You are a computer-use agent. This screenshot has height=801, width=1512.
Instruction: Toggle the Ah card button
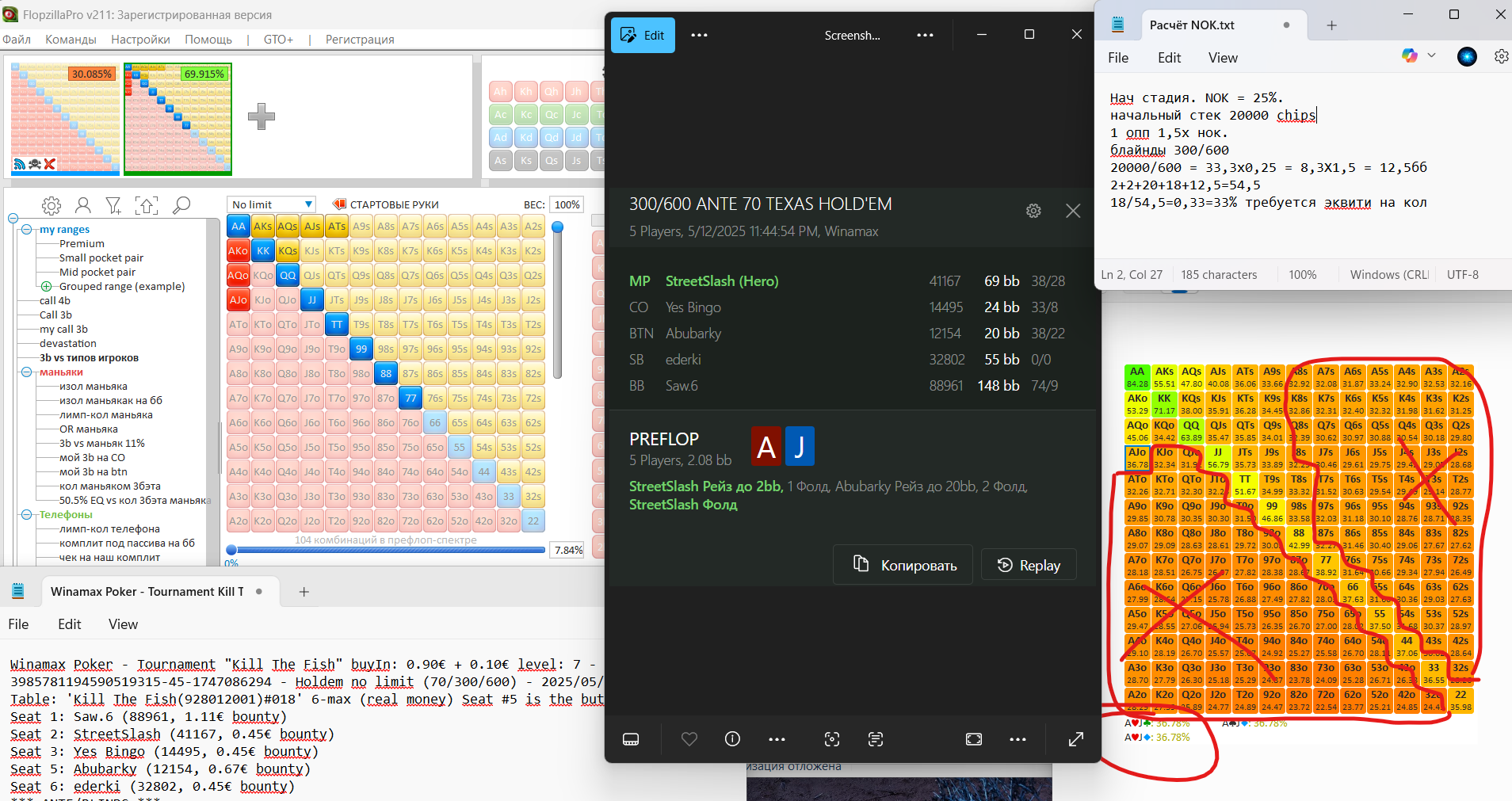500,91
